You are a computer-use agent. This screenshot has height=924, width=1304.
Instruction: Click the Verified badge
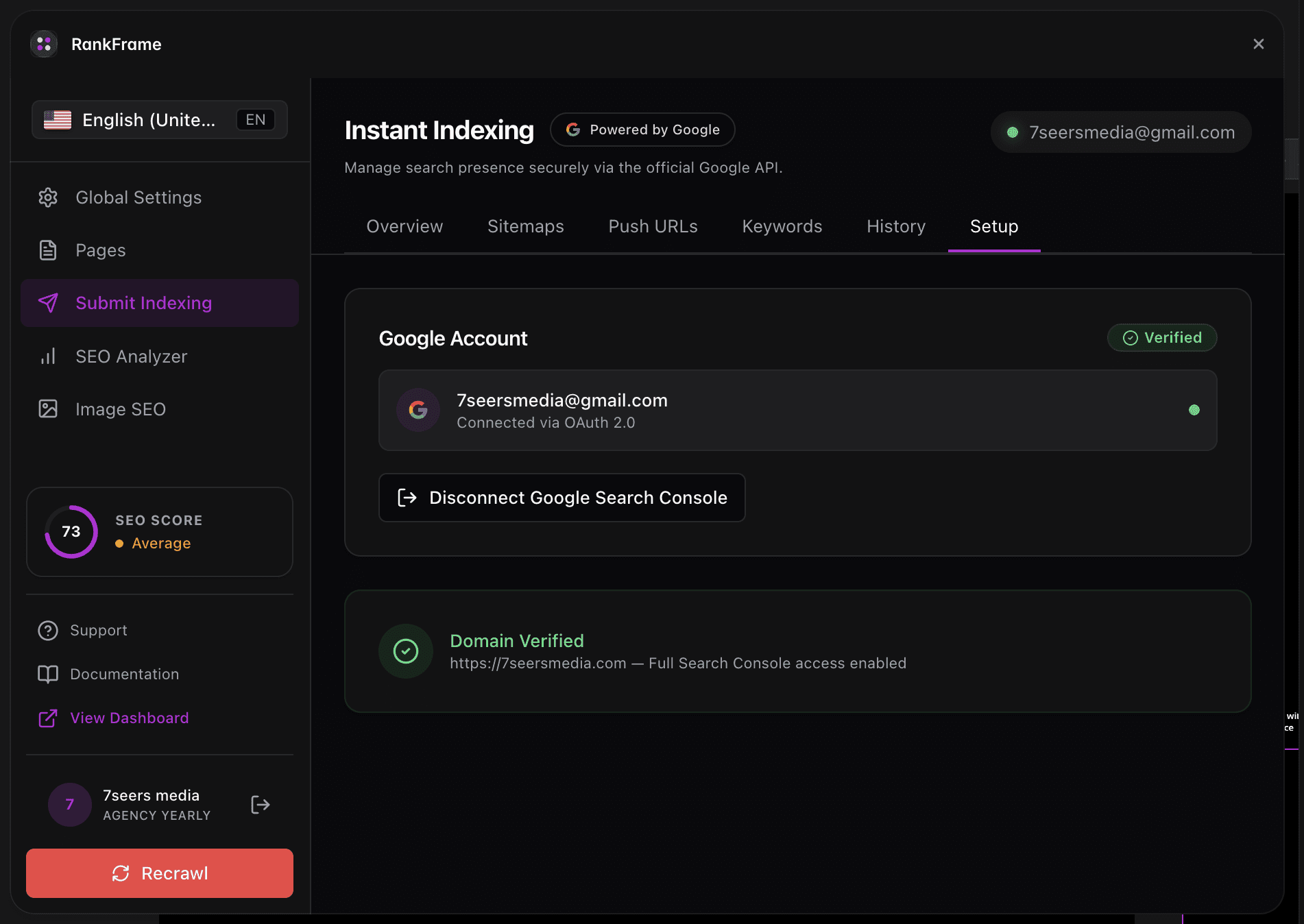coord(1162,337)
